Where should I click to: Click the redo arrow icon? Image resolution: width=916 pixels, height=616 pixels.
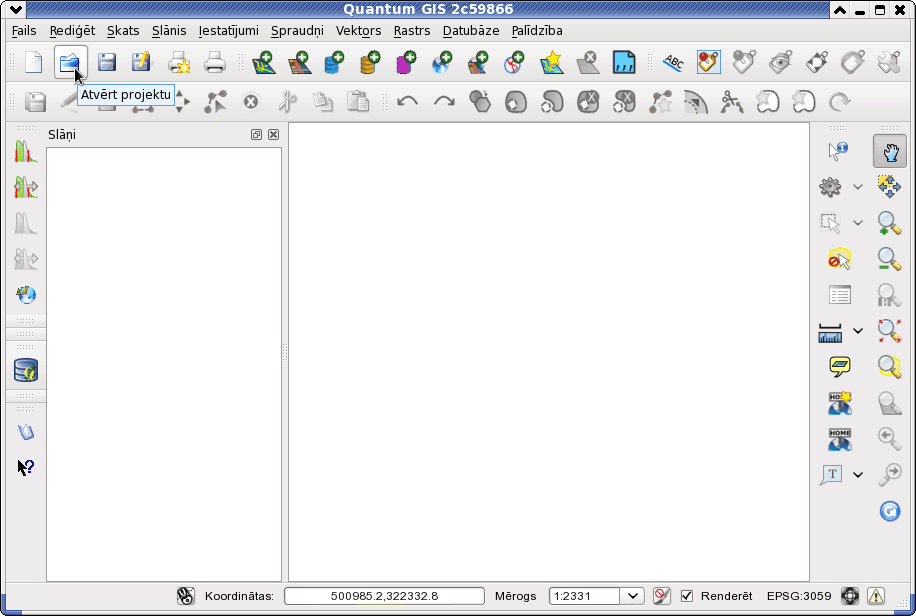click(444, 102)
